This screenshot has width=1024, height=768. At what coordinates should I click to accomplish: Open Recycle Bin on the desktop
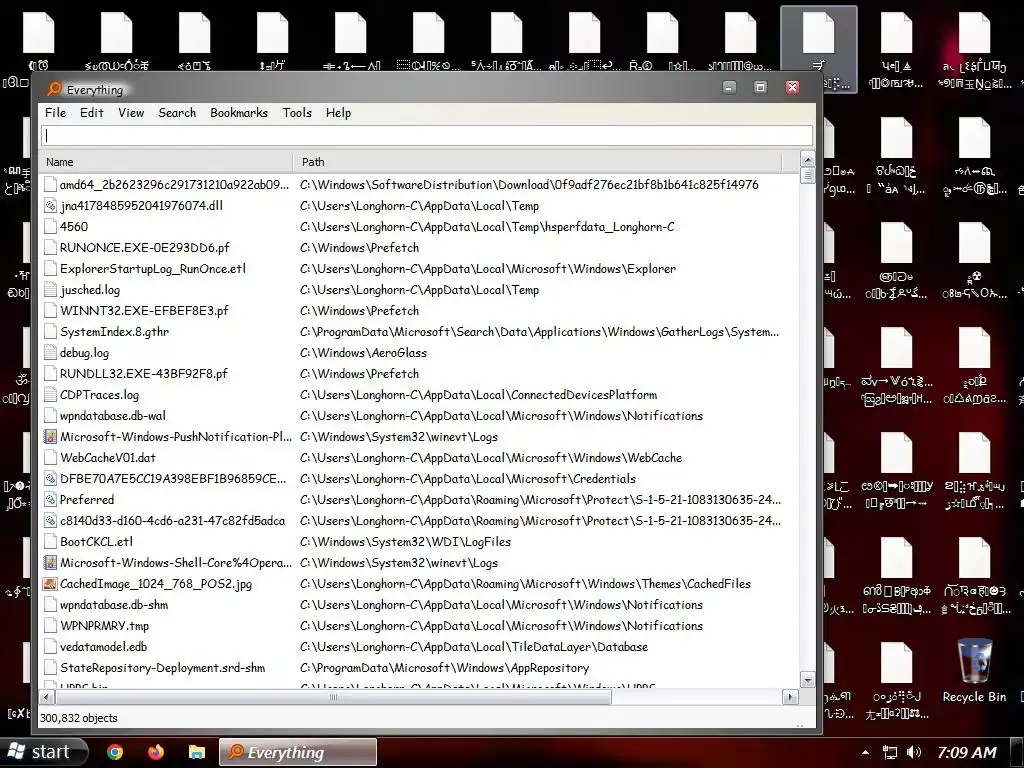pos(974,671)
